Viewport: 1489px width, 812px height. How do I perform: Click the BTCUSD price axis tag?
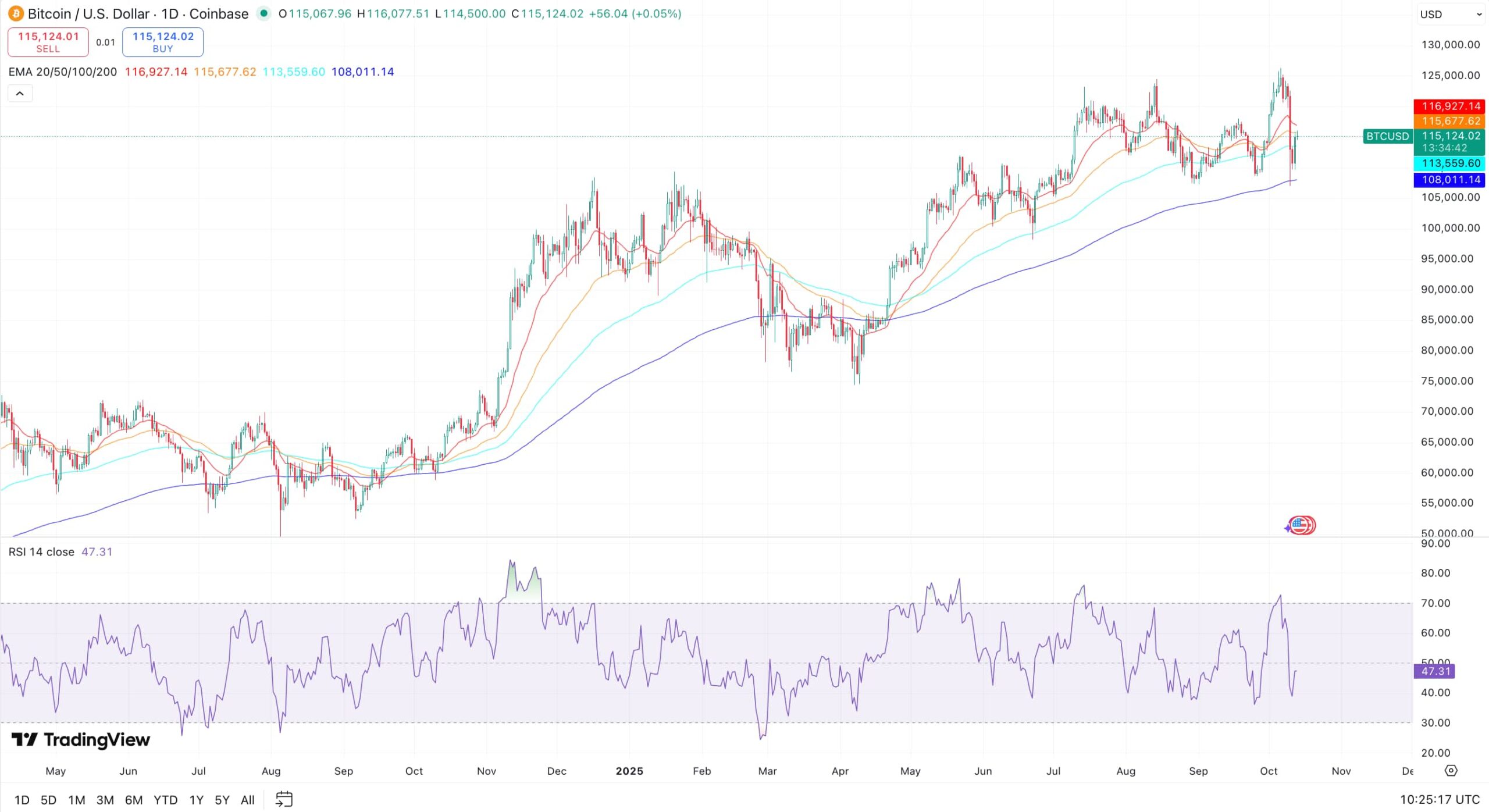pos(1388,136)
